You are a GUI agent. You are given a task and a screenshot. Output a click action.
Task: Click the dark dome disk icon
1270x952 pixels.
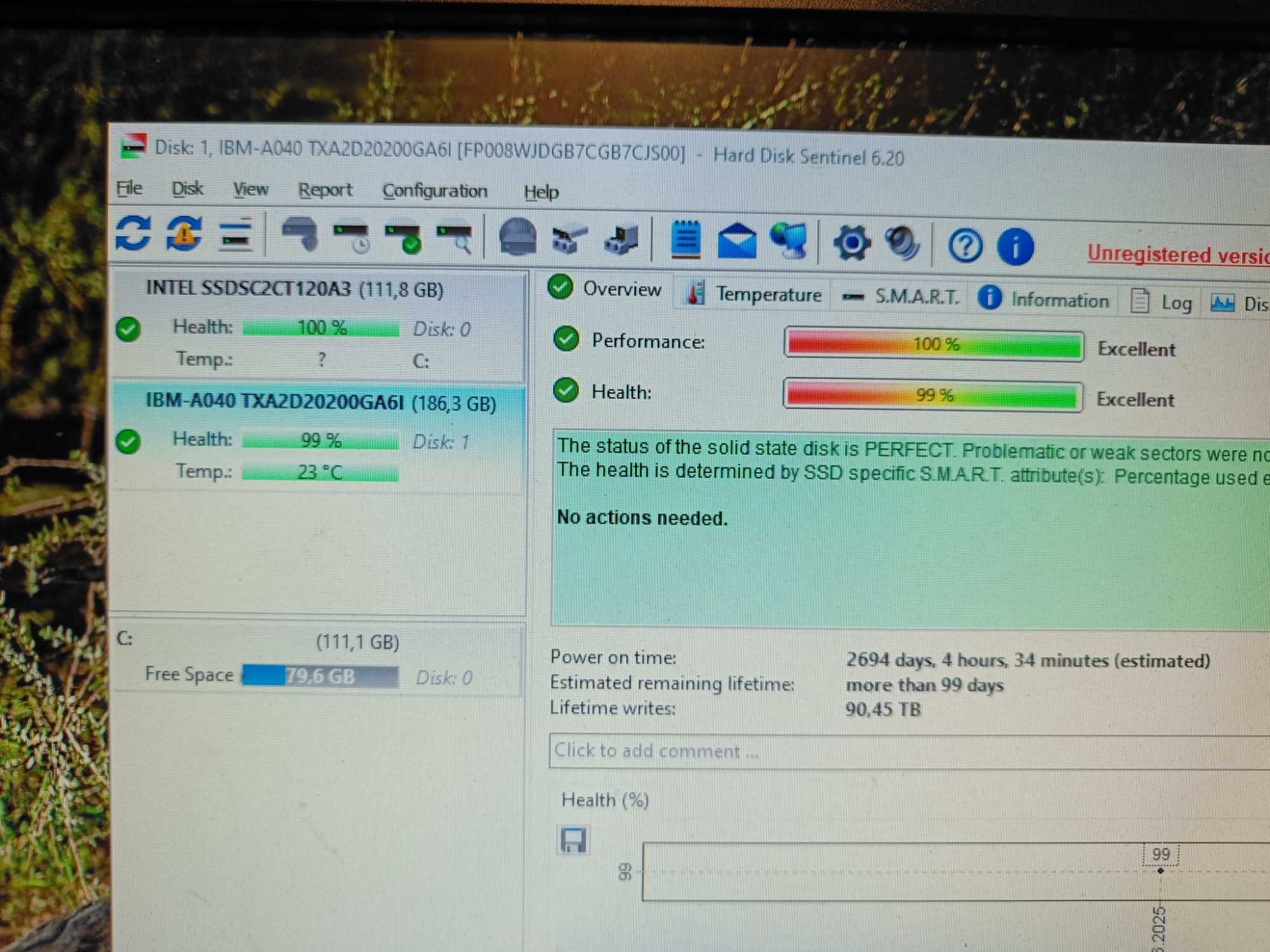(x=518, y=237)
